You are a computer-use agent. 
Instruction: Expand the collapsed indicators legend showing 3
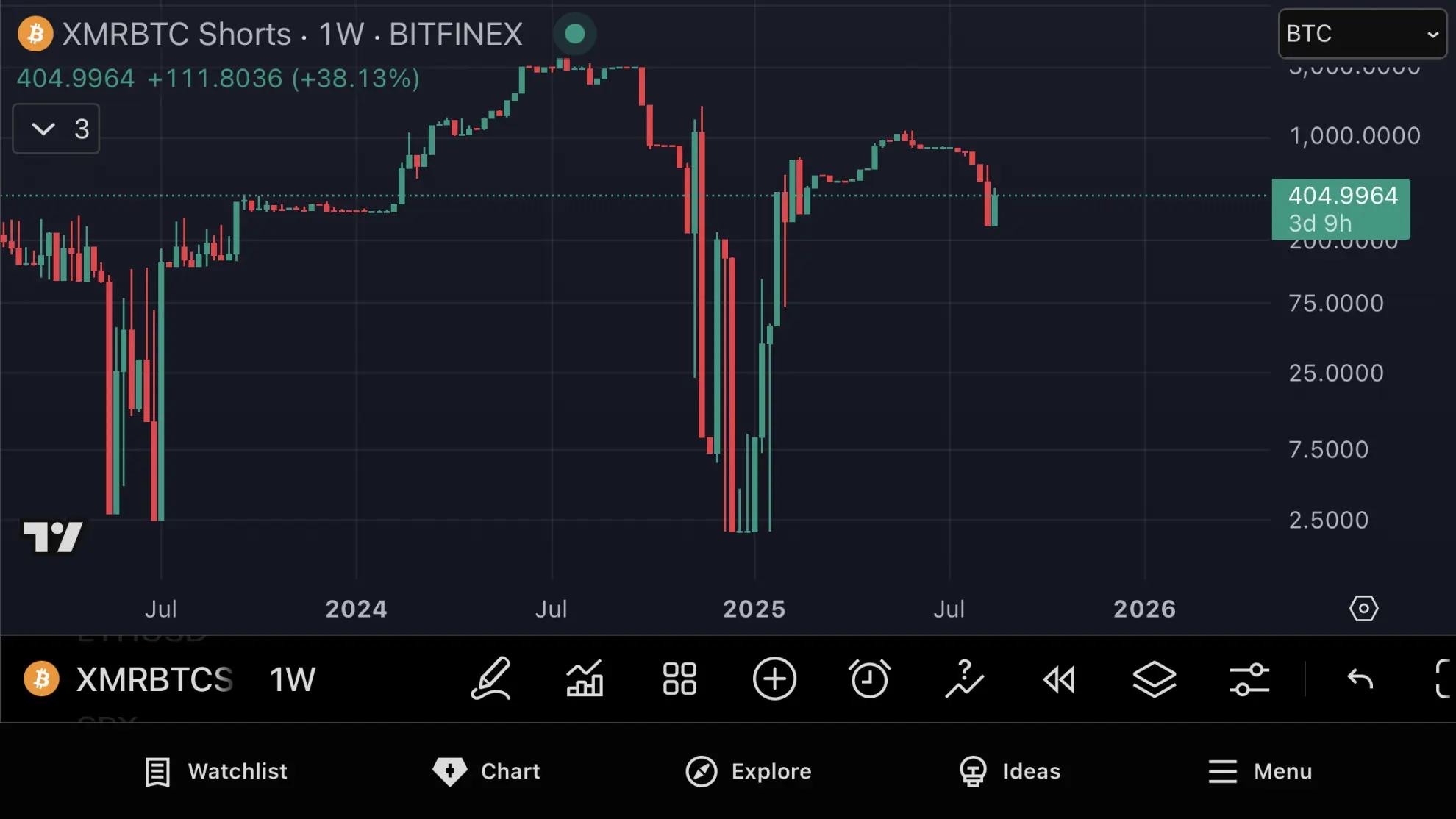click(x=56, y=129)
